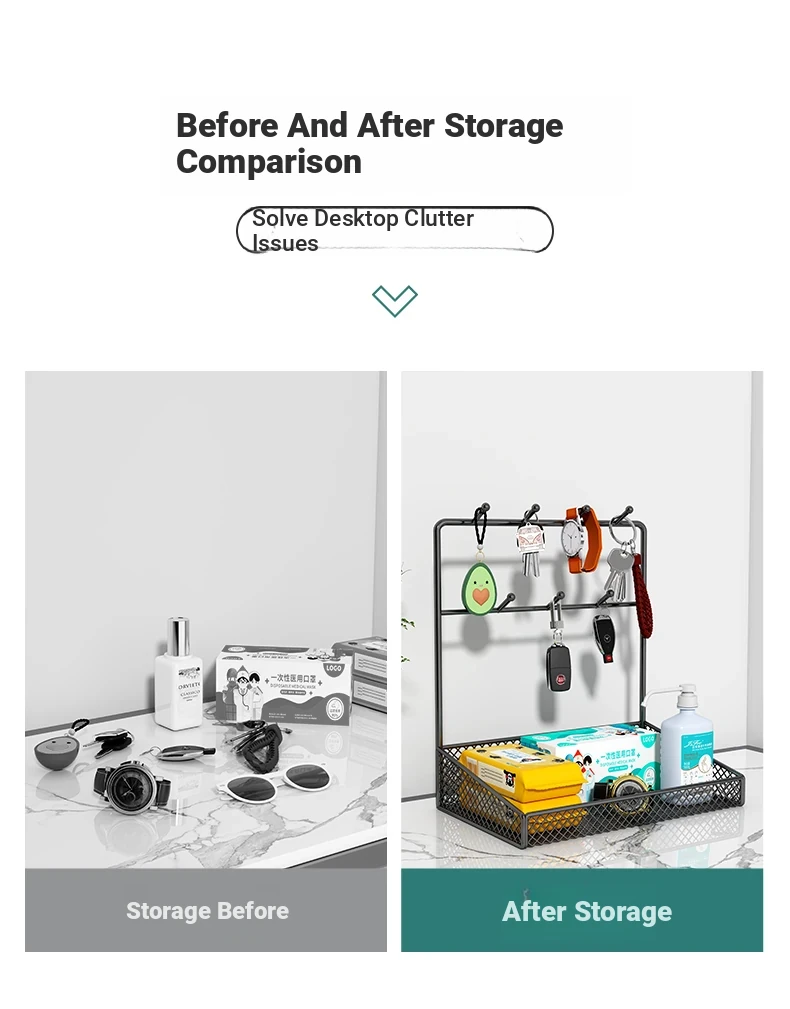
Task: Click the yellow wet wipes pack in basket
Action: pyautogui.click(x=521, y=784)
